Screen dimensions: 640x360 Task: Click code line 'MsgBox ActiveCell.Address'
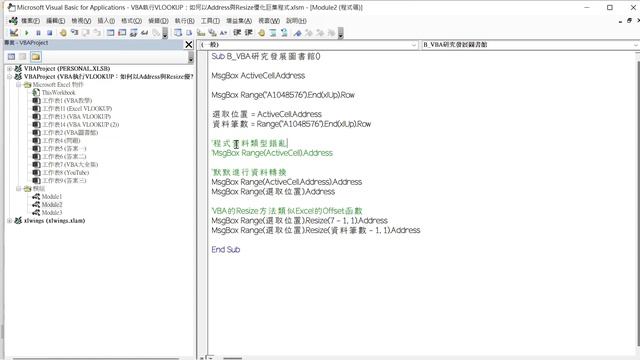(258, 76)
